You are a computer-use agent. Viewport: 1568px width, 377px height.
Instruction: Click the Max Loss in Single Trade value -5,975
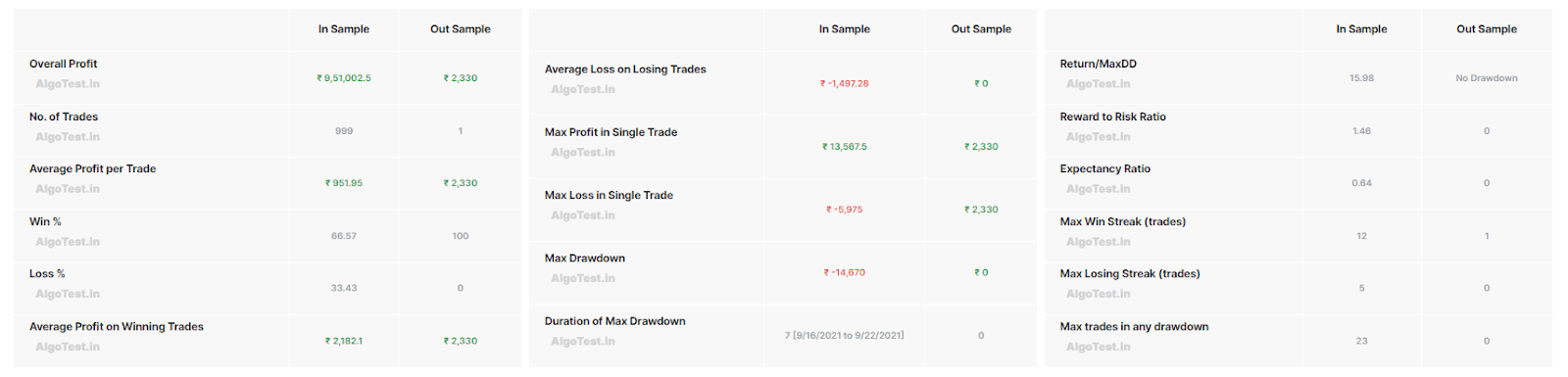tap(845, 210)
